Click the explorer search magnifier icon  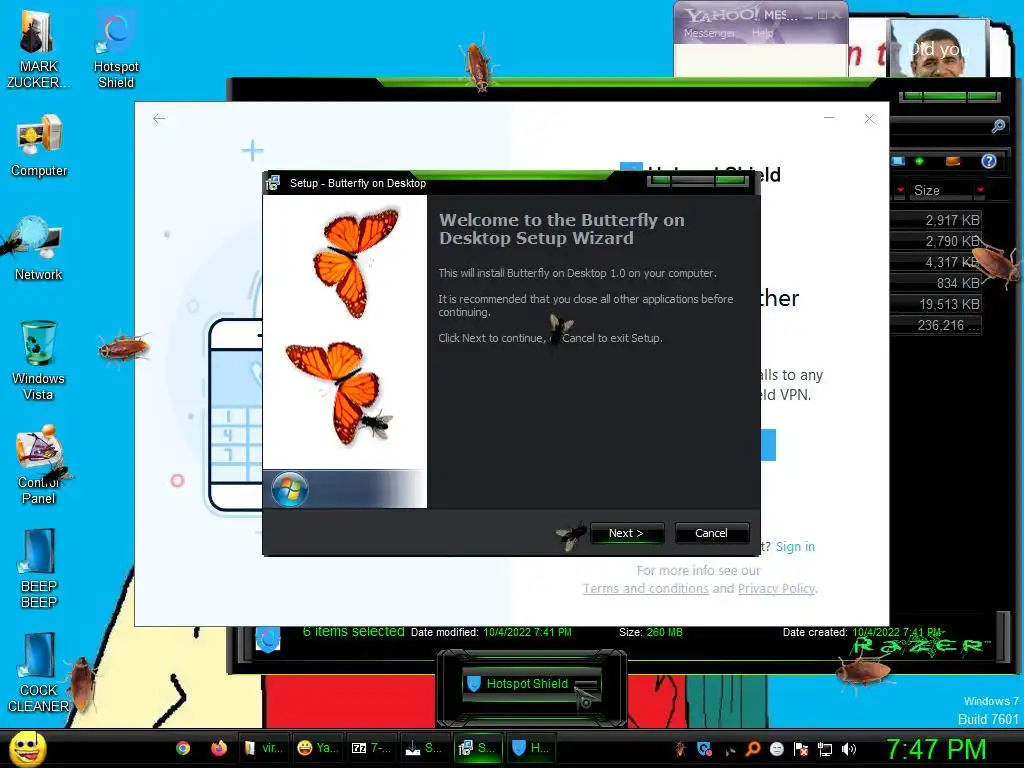[998, 126]
